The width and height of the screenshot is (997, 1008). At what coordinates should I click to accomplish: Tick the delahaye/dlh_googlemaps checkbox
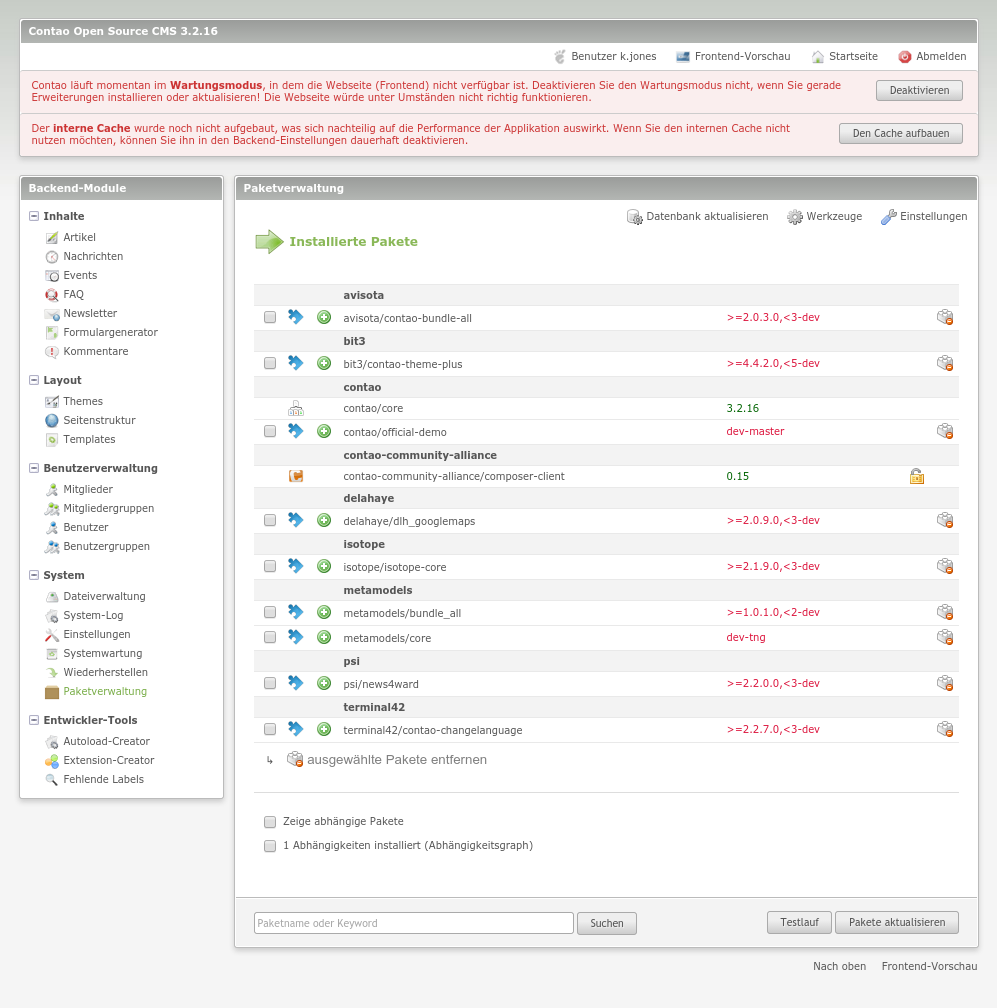pyautogui.click(x=270, y=520)
